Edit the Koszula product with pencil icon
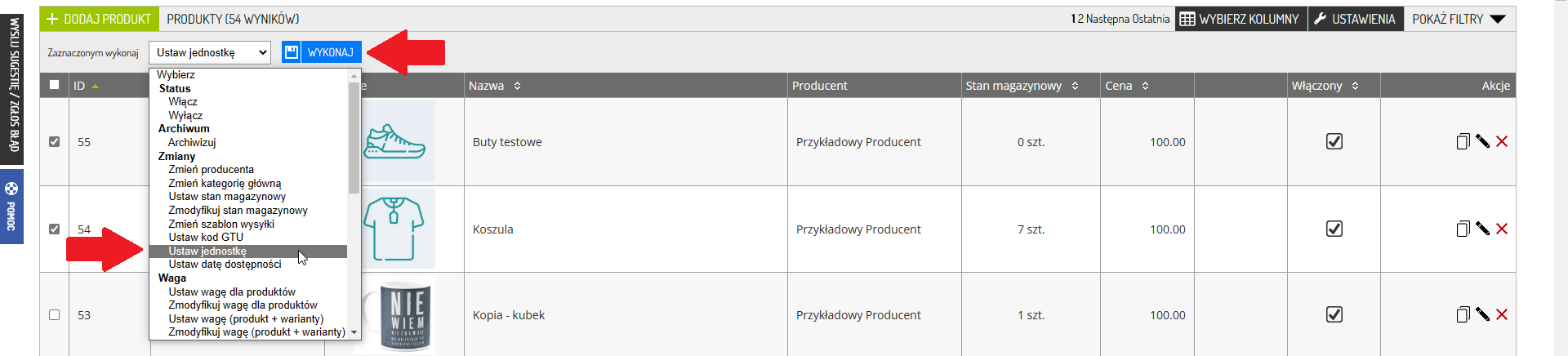1568x356 pixels. (1482, 229)
